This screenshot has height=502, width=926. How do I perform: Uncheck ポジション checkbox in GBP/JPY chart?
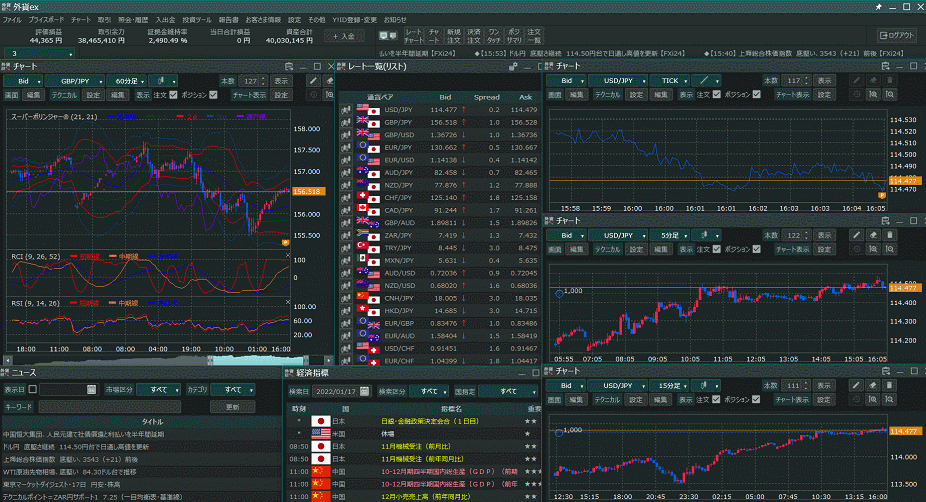214,95
